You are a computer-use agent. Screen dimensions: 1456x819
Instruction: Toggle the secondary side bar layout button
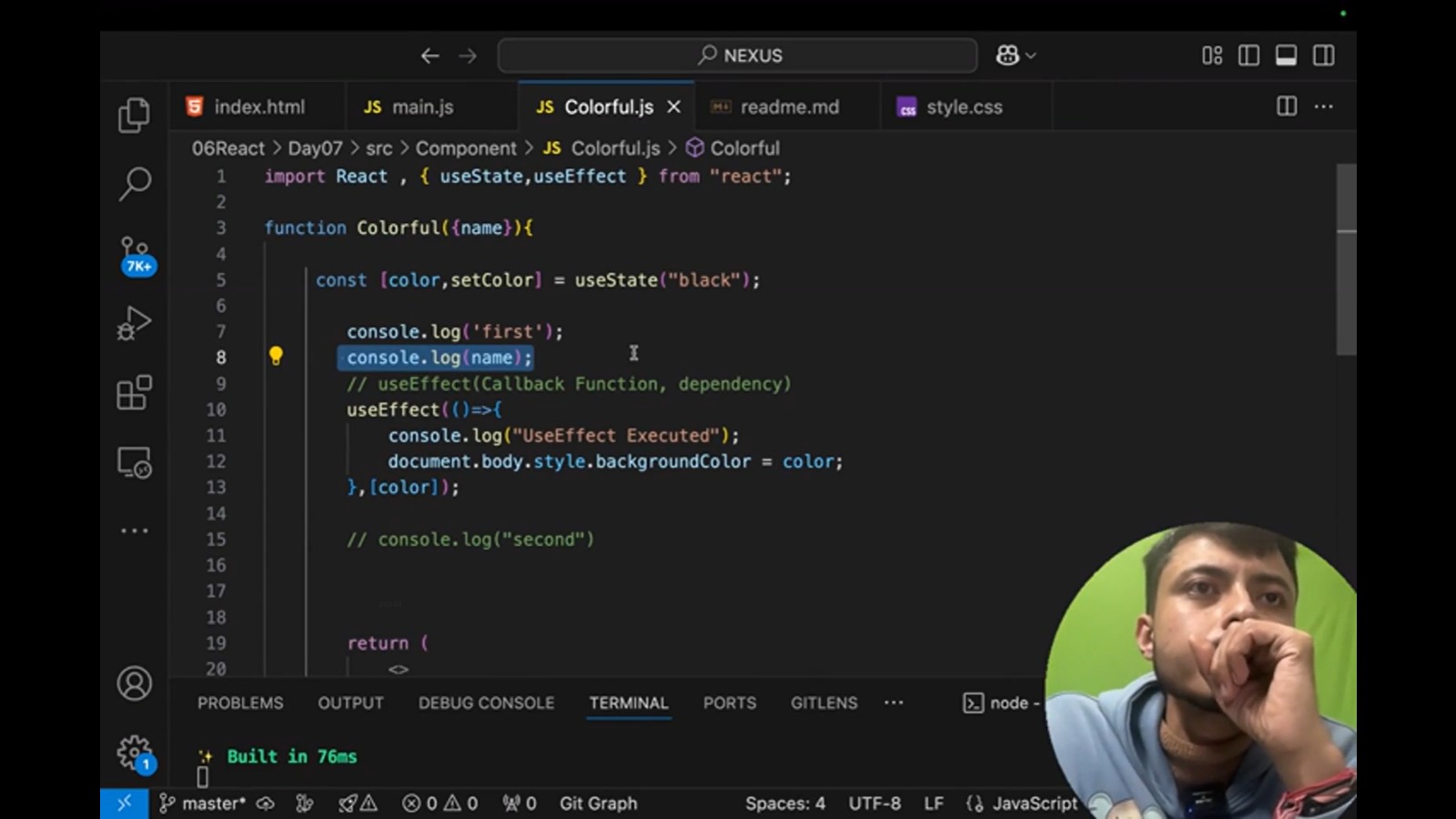pos(1323,56)
